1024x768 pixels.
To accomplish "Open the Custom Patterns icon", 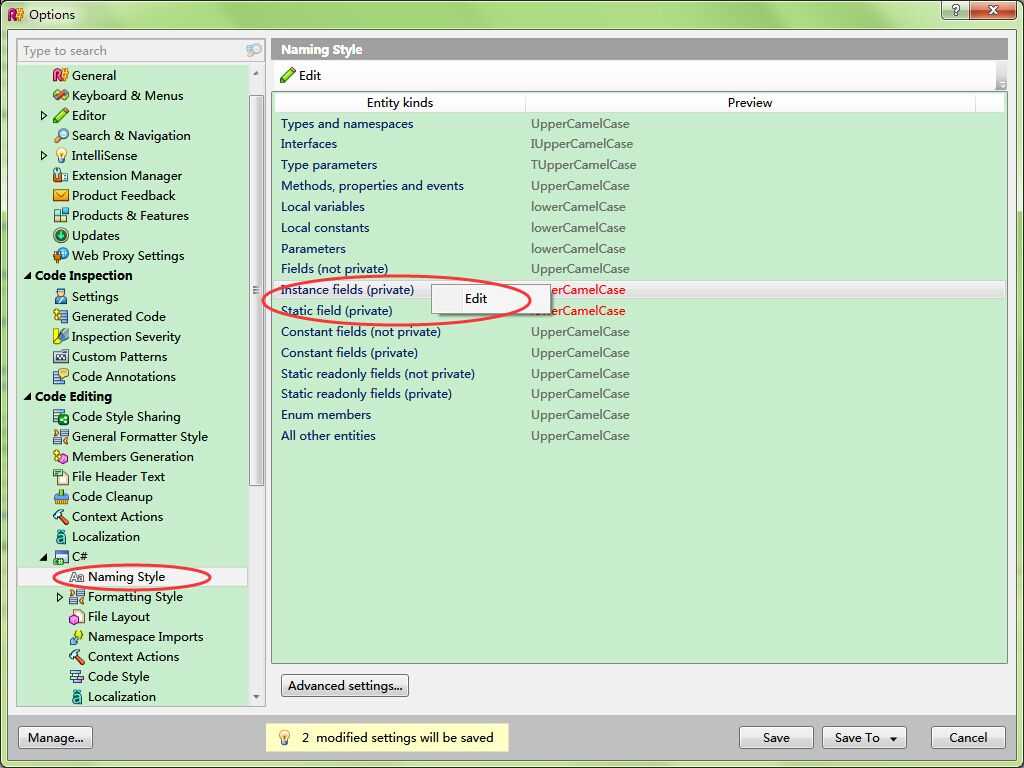I will 61,357.
